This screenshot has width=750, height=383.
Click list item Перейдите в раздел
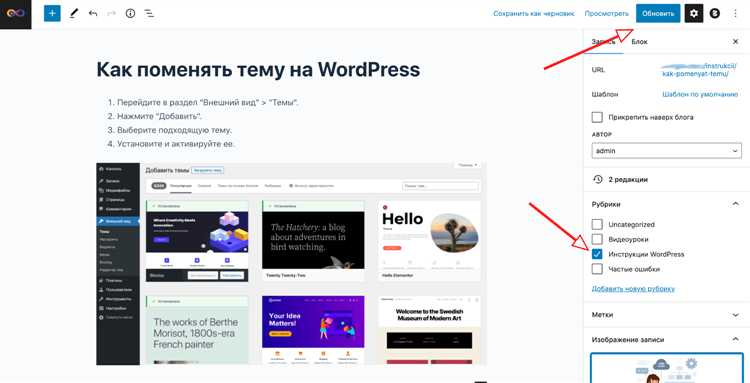208,103
